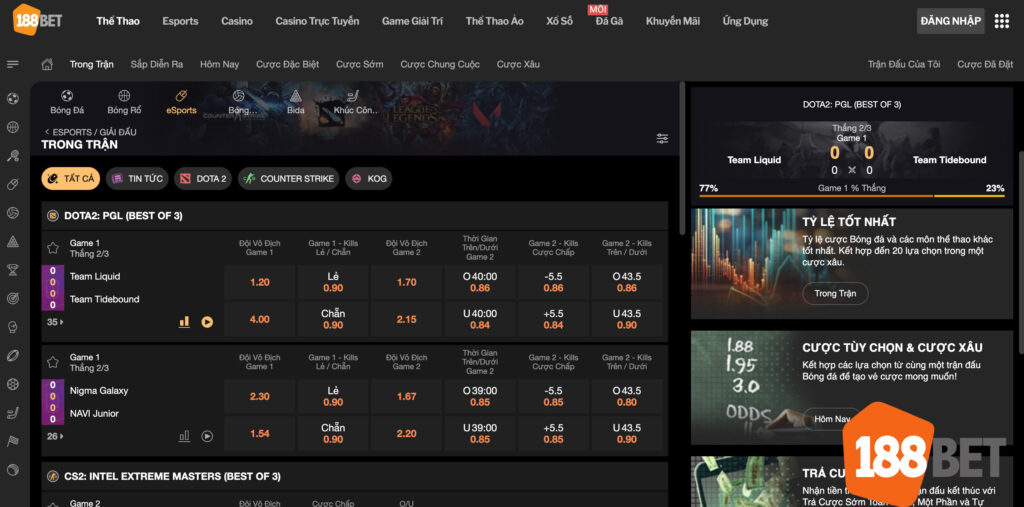Select racing flag icon in left sidebar
Viewport: 1024px width, 507px height.
[12, 441]
